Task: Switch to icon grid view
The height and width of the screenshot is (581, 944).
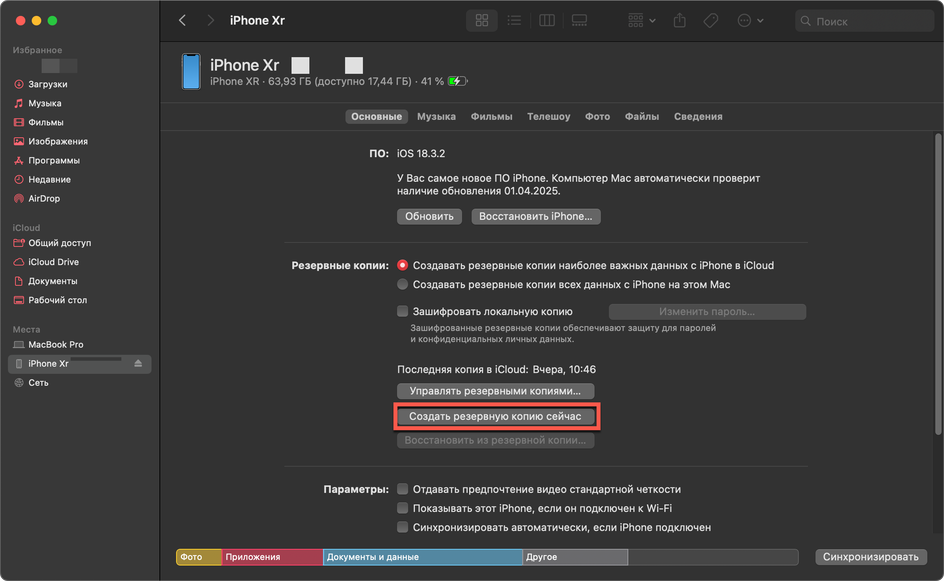Action: point(482,20)
